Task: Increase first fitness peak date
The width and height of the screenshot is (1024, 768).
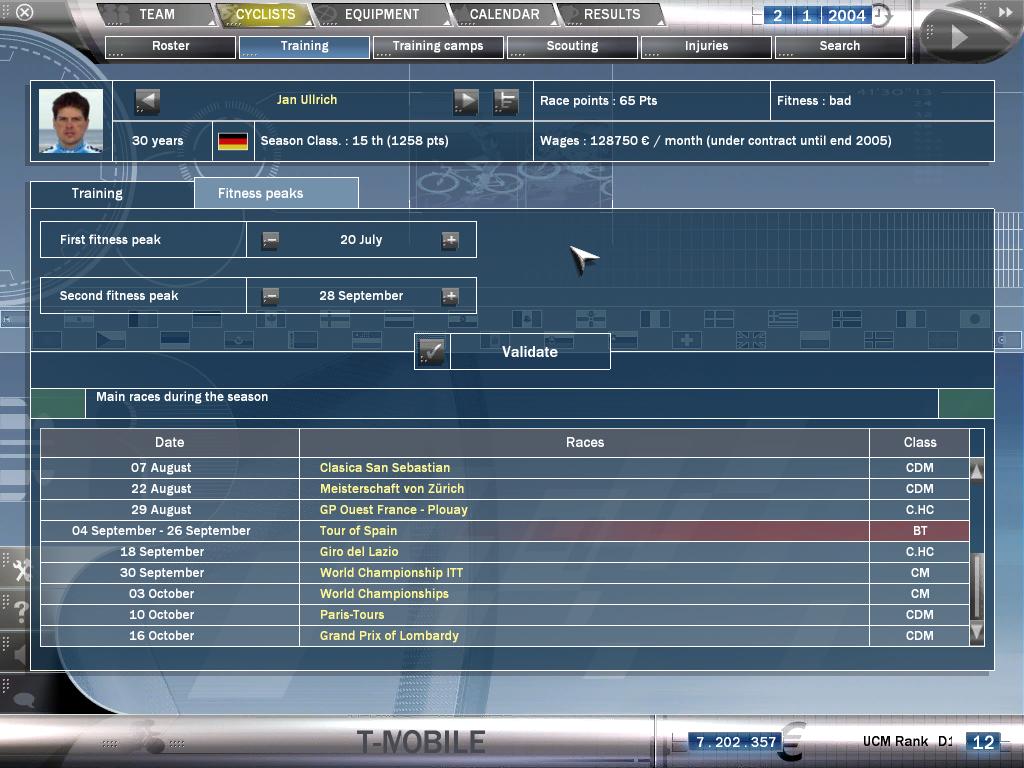Action: [450, 240]
